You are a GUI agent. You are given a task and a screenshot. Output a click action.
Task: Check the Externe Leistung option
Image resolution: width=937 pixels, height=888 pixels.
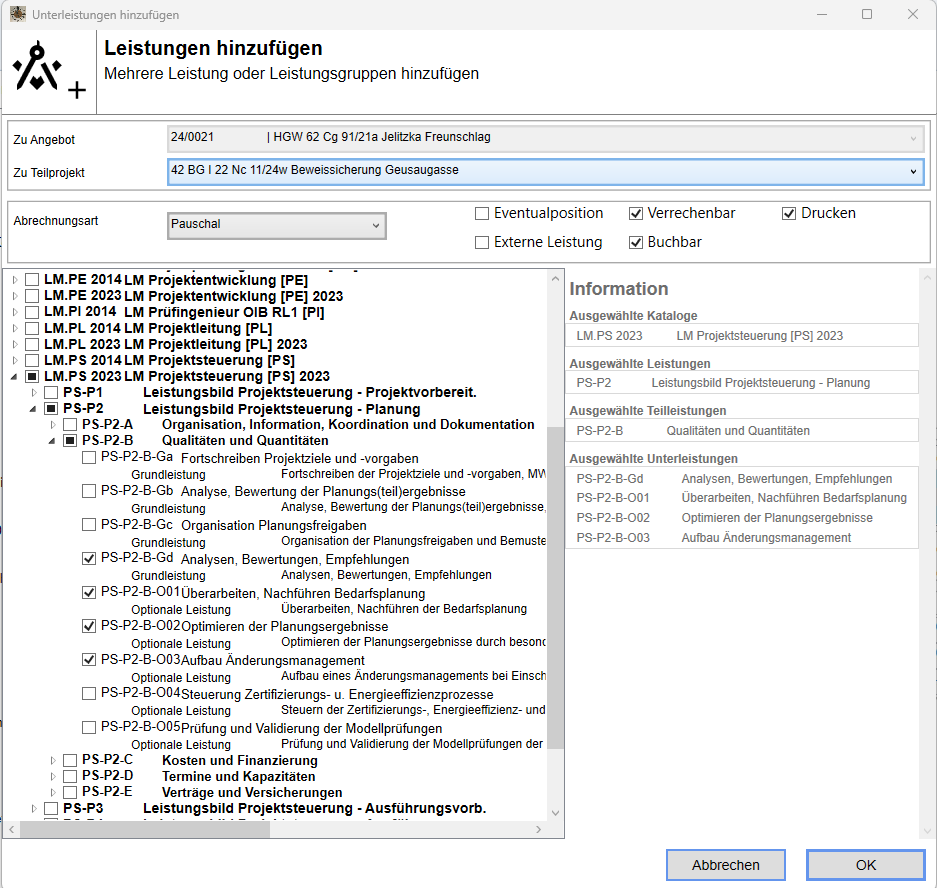click(x=482, y=242)
